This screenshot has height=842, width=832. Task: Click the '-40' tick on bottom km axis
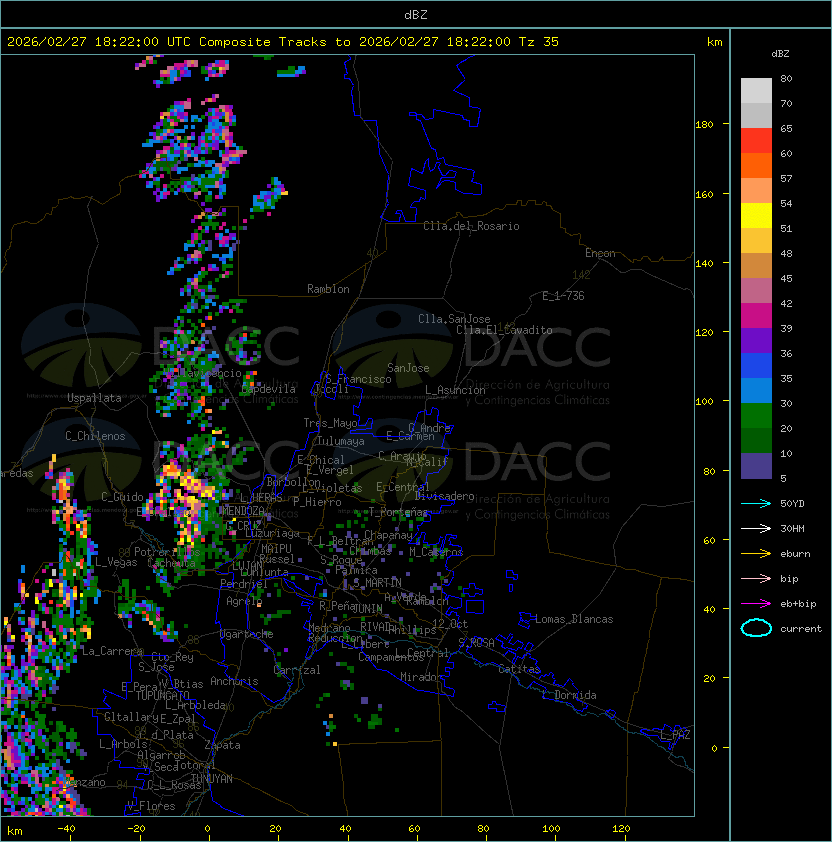point(66,829)
